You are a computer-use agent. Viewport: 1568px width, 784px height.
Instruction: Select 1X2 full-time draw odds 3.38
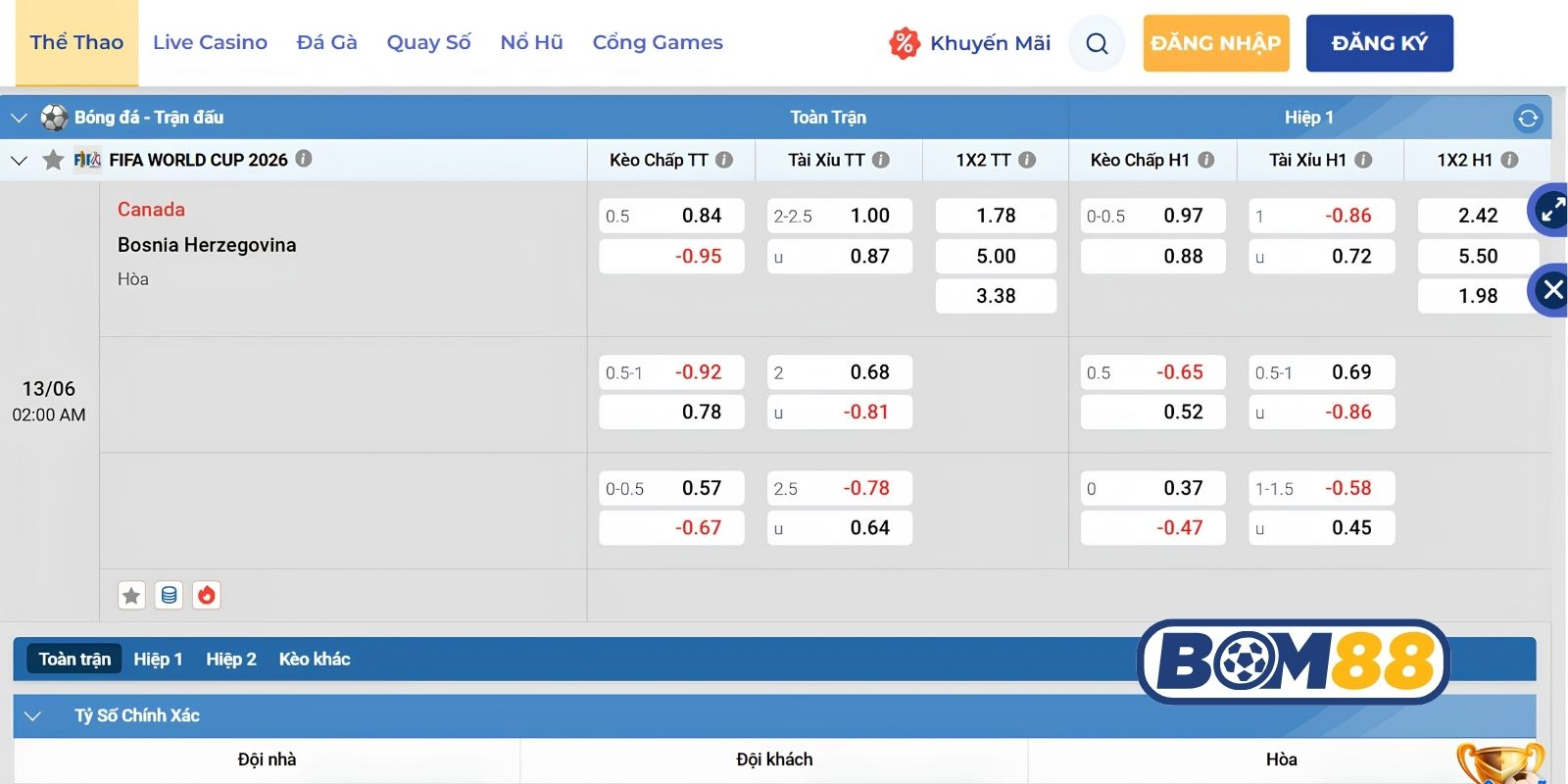coord(996,296)
